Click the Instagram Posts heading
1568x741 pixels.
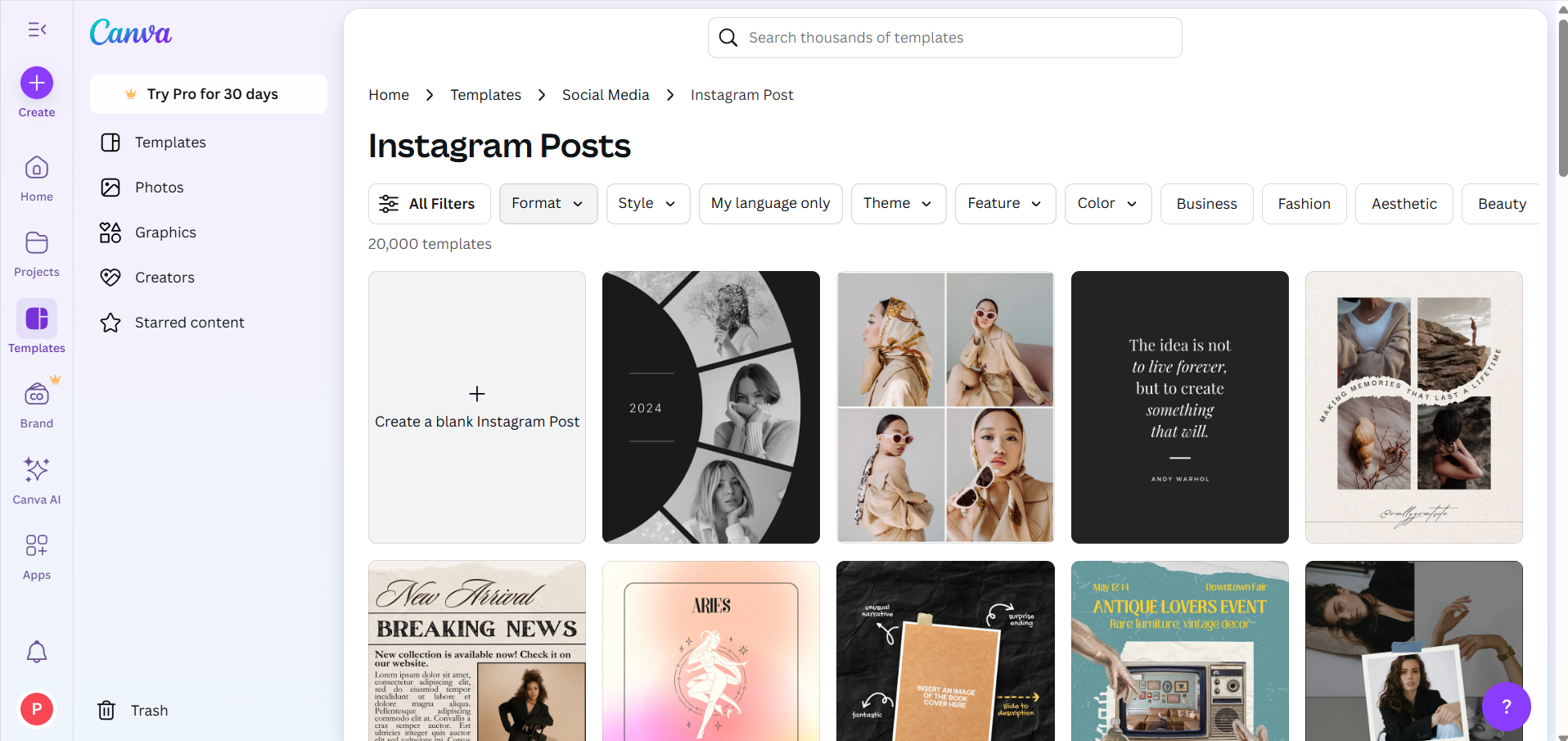coord(499,146)
